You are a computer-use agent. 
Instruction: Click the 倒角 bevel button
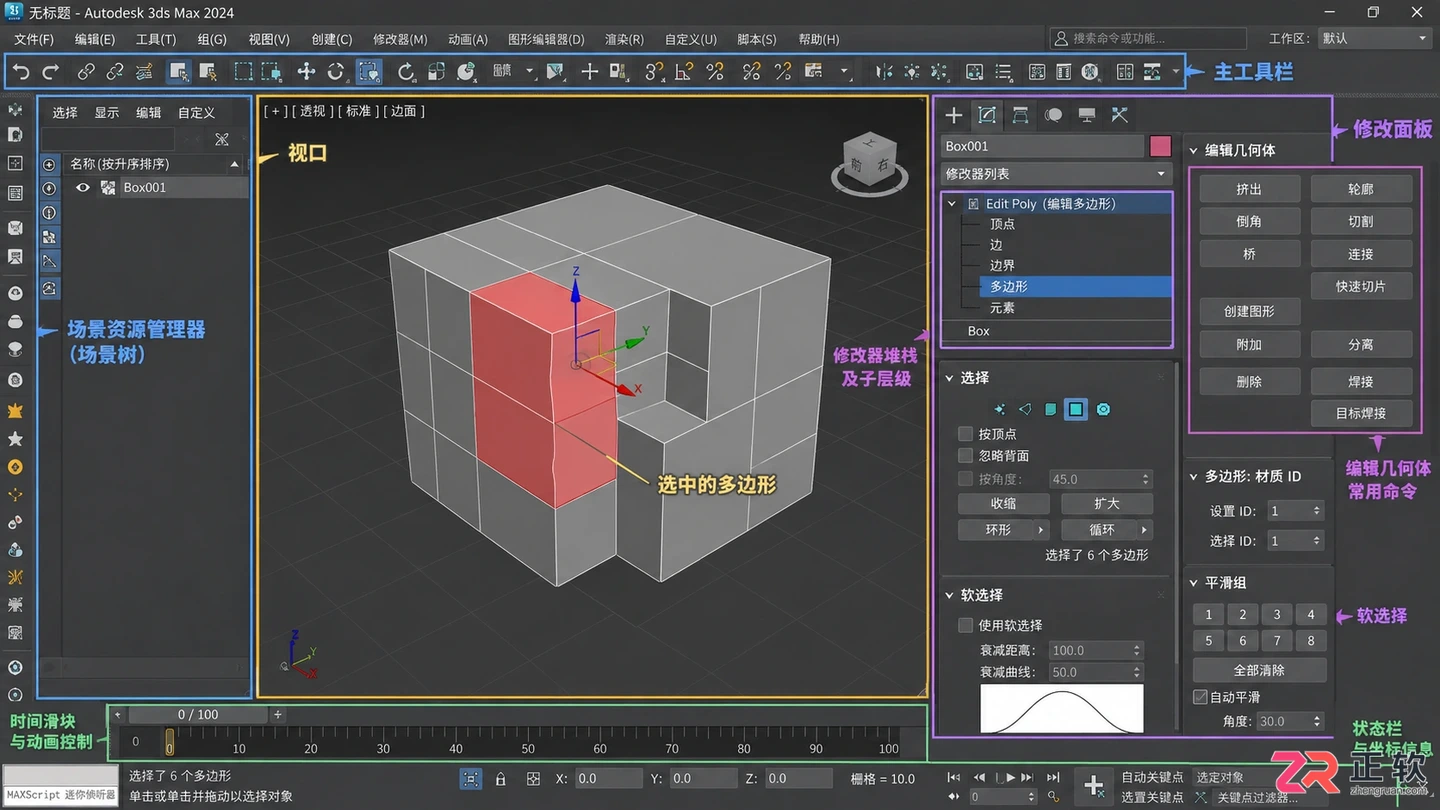point(1249,221)
